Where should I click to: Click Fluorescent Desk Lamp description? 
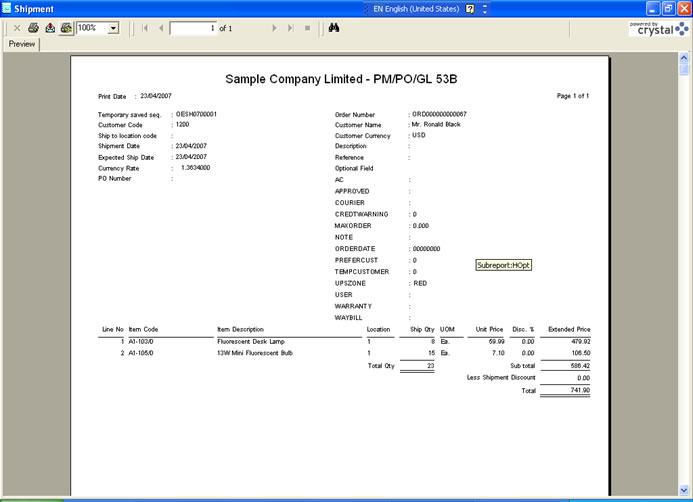pos(251,342)
